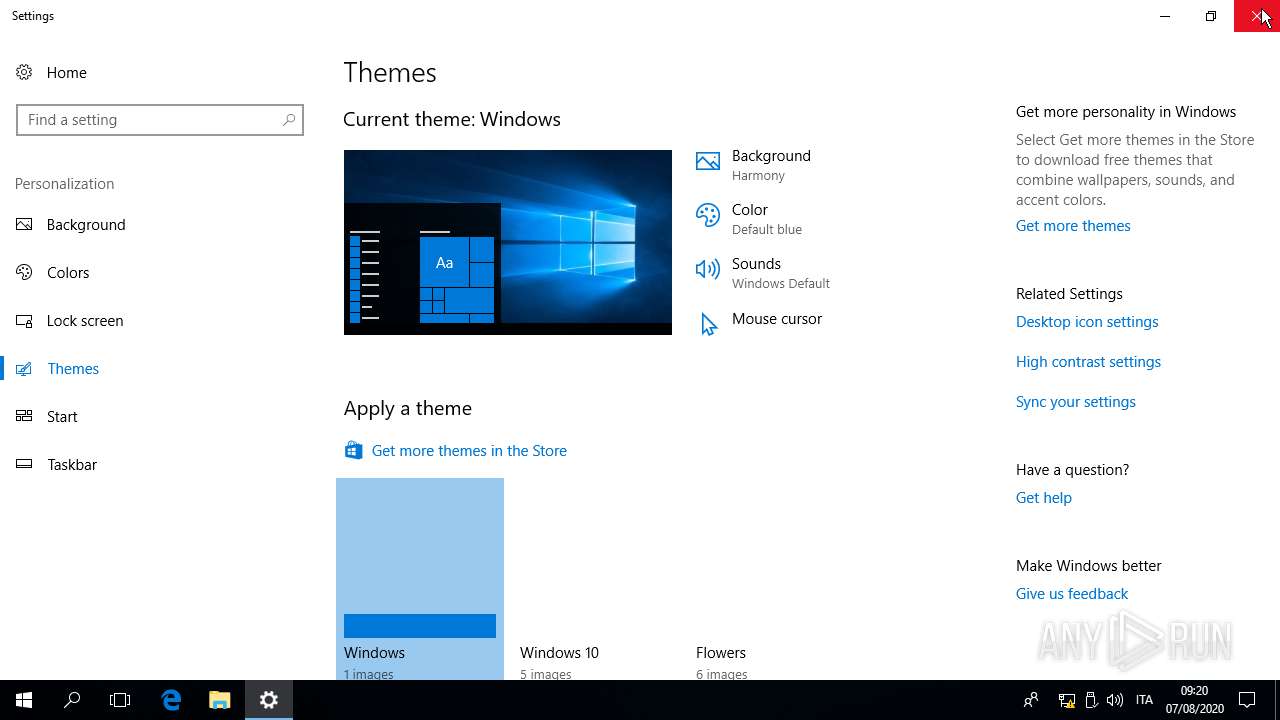Open the Windows Start button
The image size is (1280, 720).
coord(24,700)
